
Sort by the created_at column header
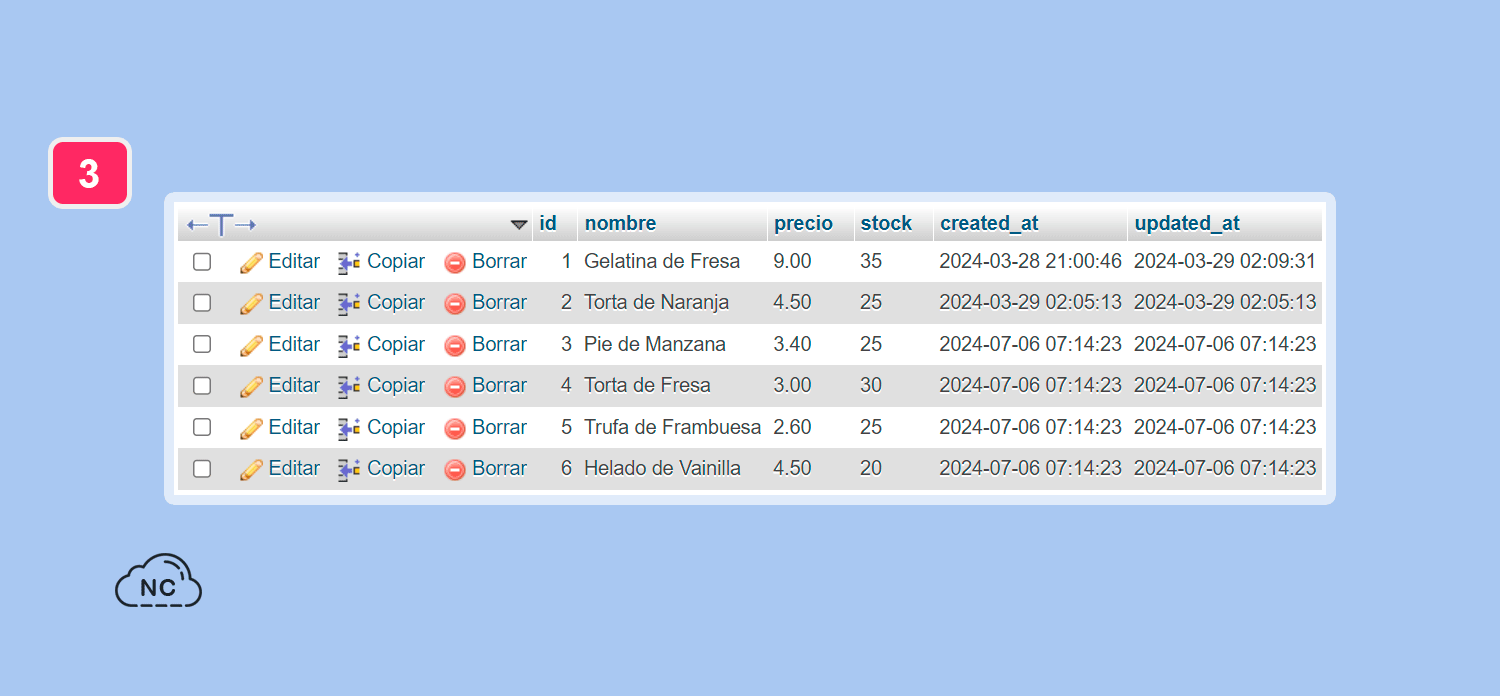point(990,223)
